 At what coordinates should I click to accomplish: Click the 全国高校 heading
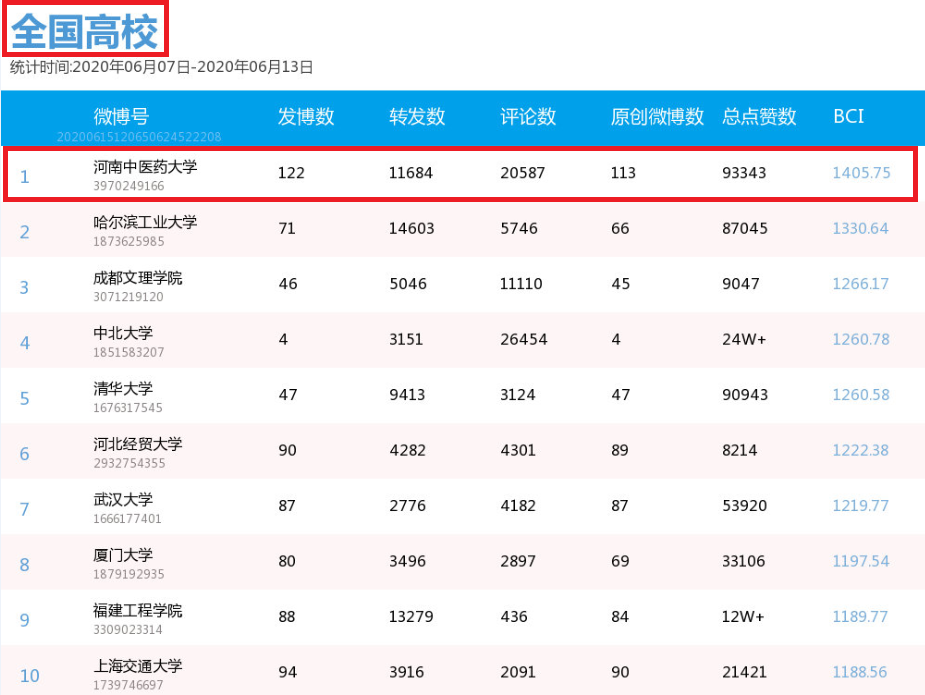[x=85, y=31]
